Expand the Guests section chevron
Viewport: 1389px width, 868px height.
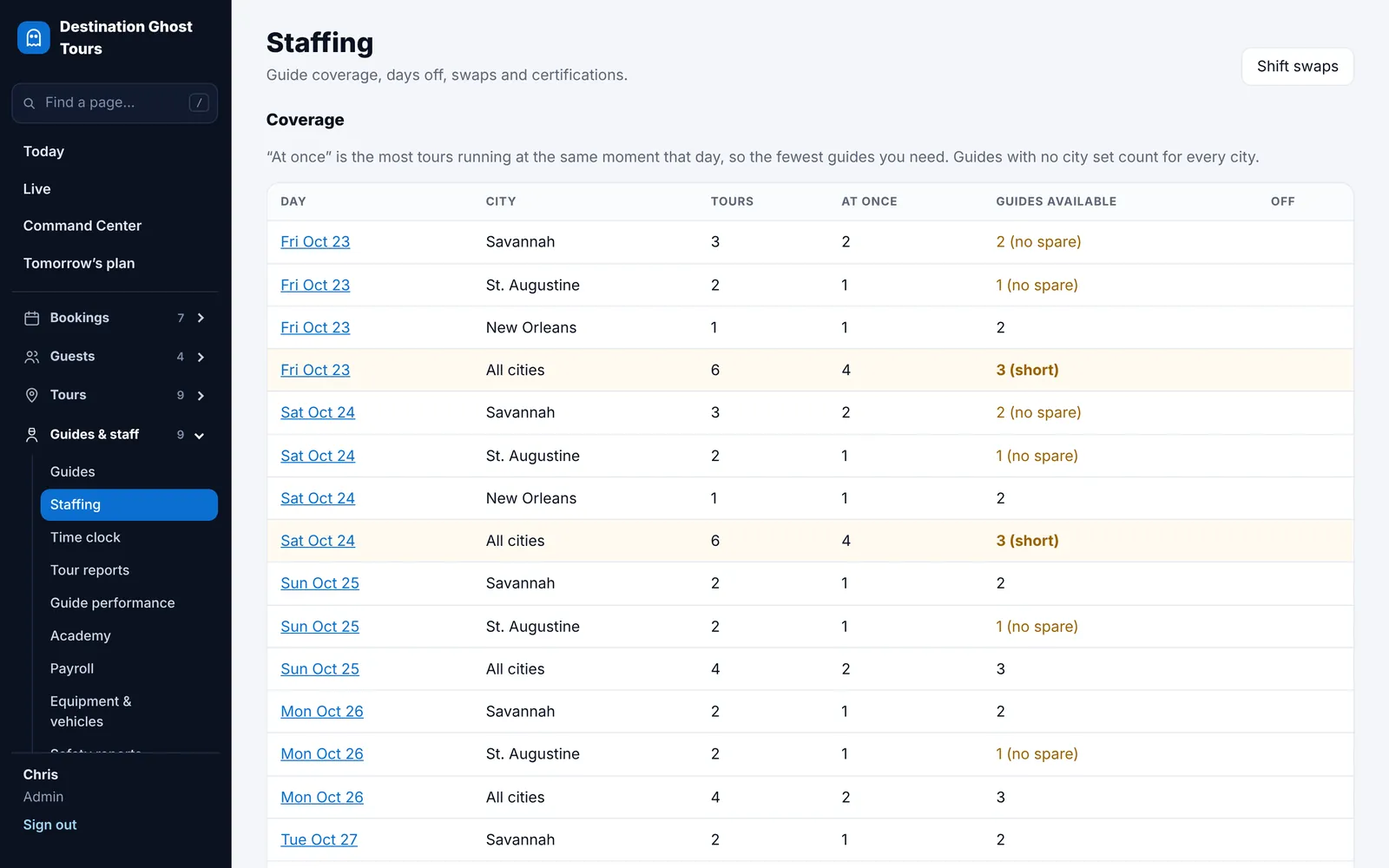coord(201,357)
